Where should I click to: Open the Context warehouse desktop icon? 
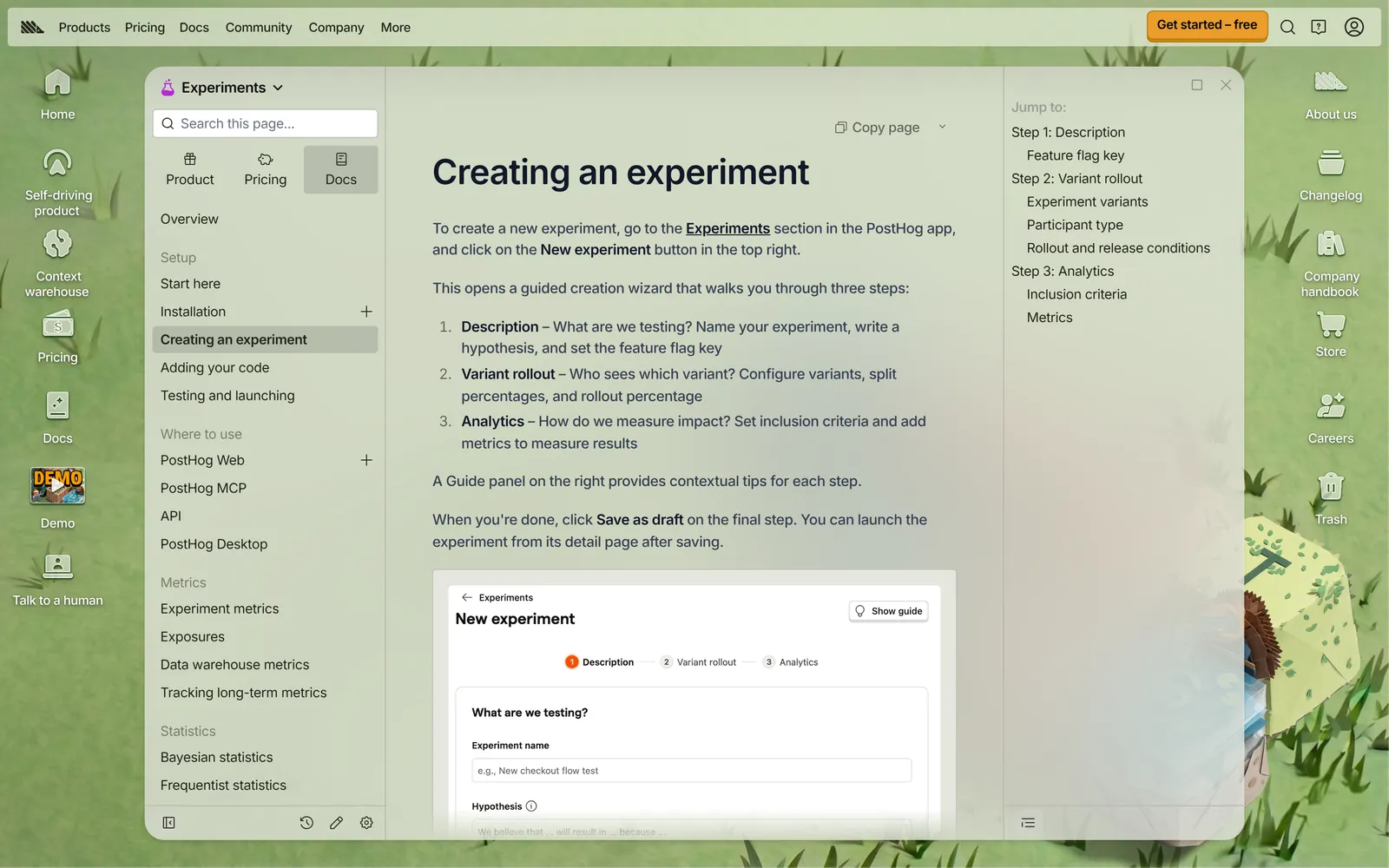pos(57,263)
